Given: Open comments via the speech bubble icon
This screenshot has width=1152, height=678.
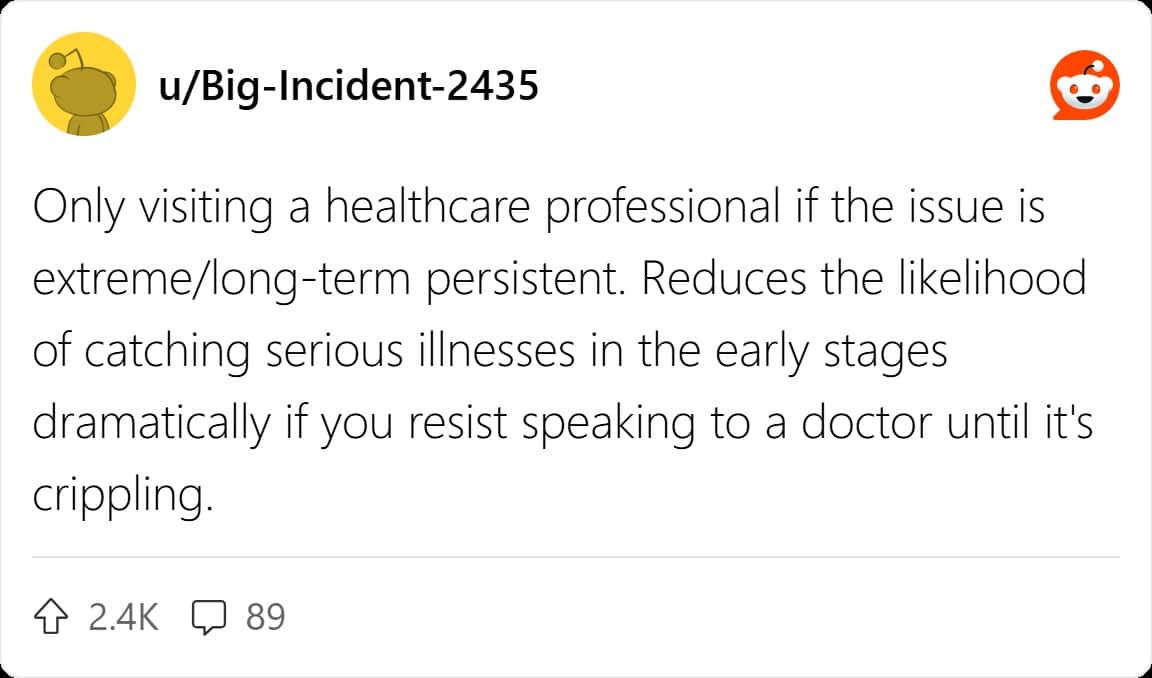Looking at the screenshot, I should (209, 617).
